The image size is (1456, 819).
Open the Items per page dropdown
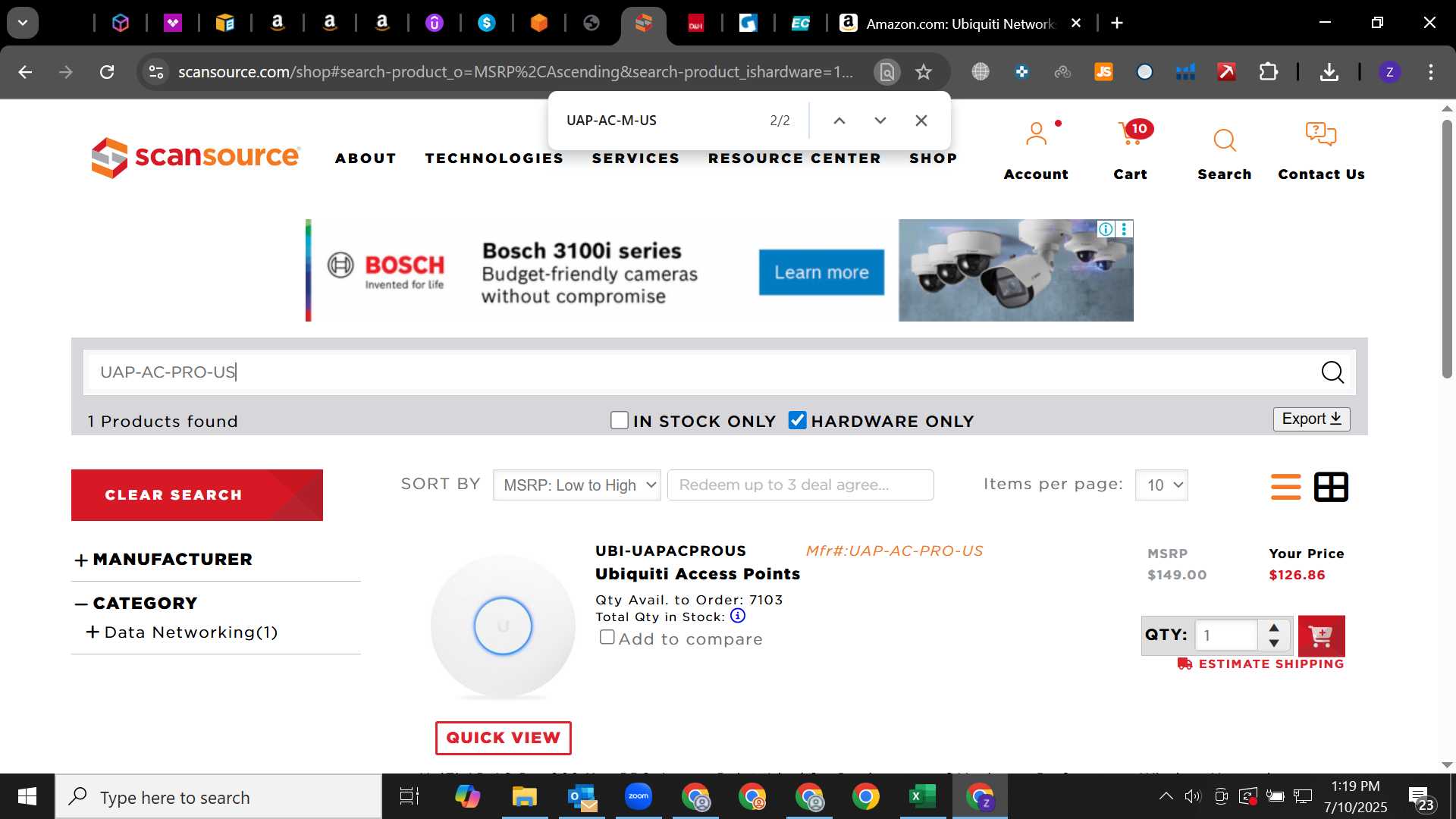(x=1161, y=485)
